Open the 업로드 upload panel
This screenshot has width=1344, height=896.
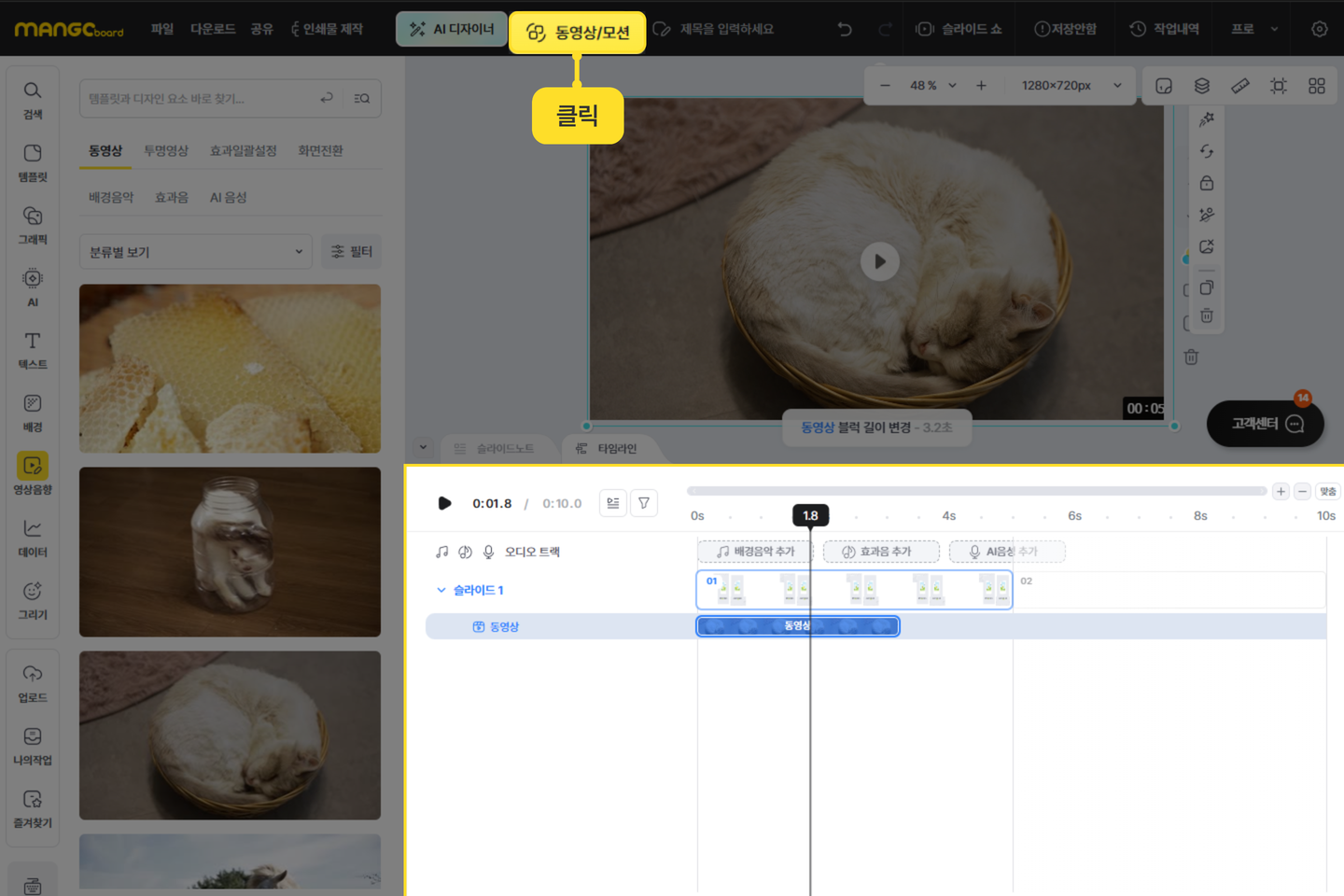point(33,682)
